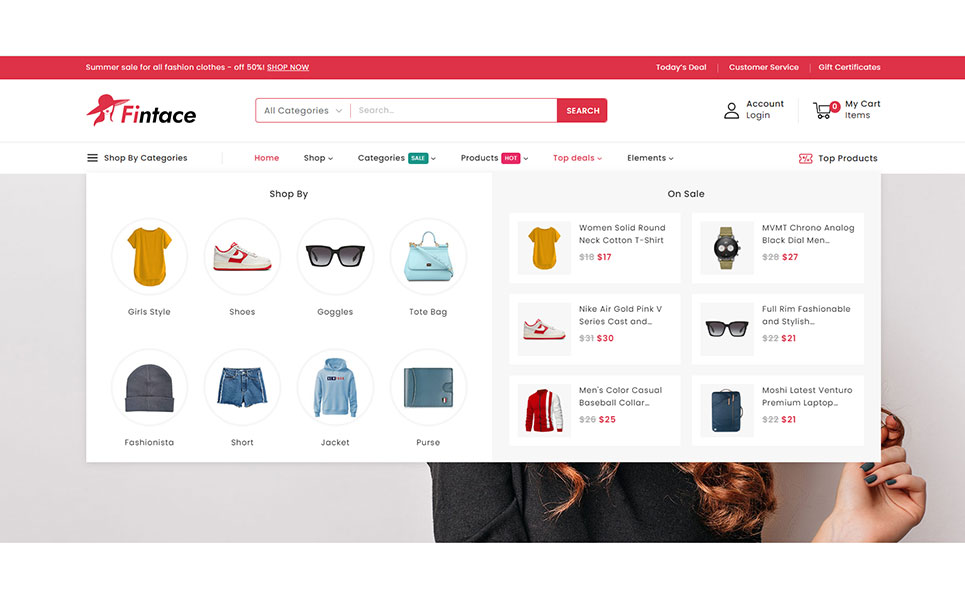Screen dimensions: 965x600
Task: Select the Fashionista beanie category icon
Action: (150, 387)
